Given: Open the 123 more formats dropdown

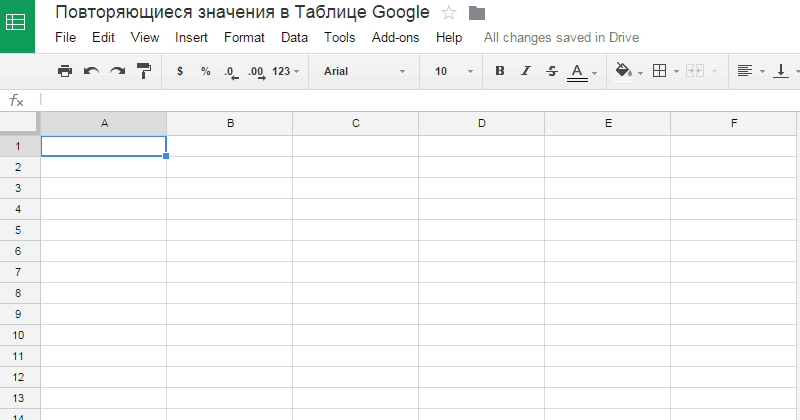Looking at the screenshot, I should (286, 71).
